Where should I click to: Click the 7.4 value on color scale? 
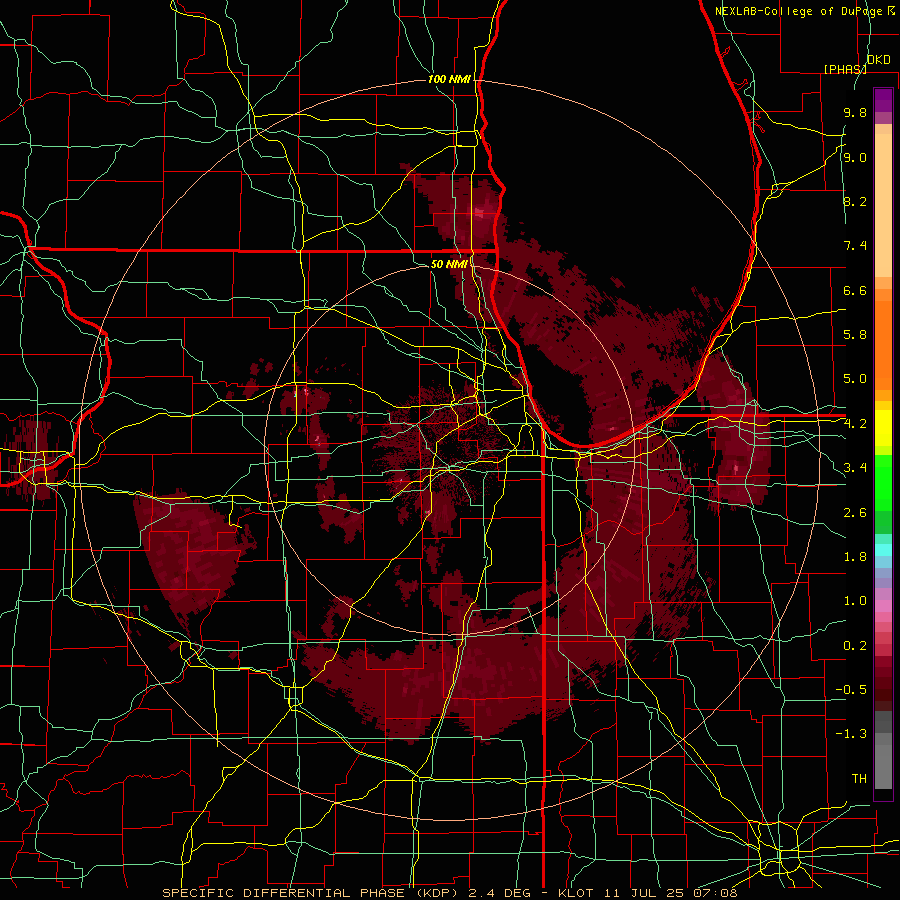(855, 246)
